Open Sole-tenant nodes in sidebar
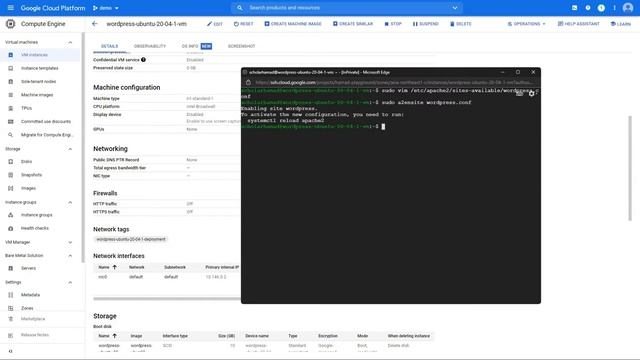 coord(38,82)
